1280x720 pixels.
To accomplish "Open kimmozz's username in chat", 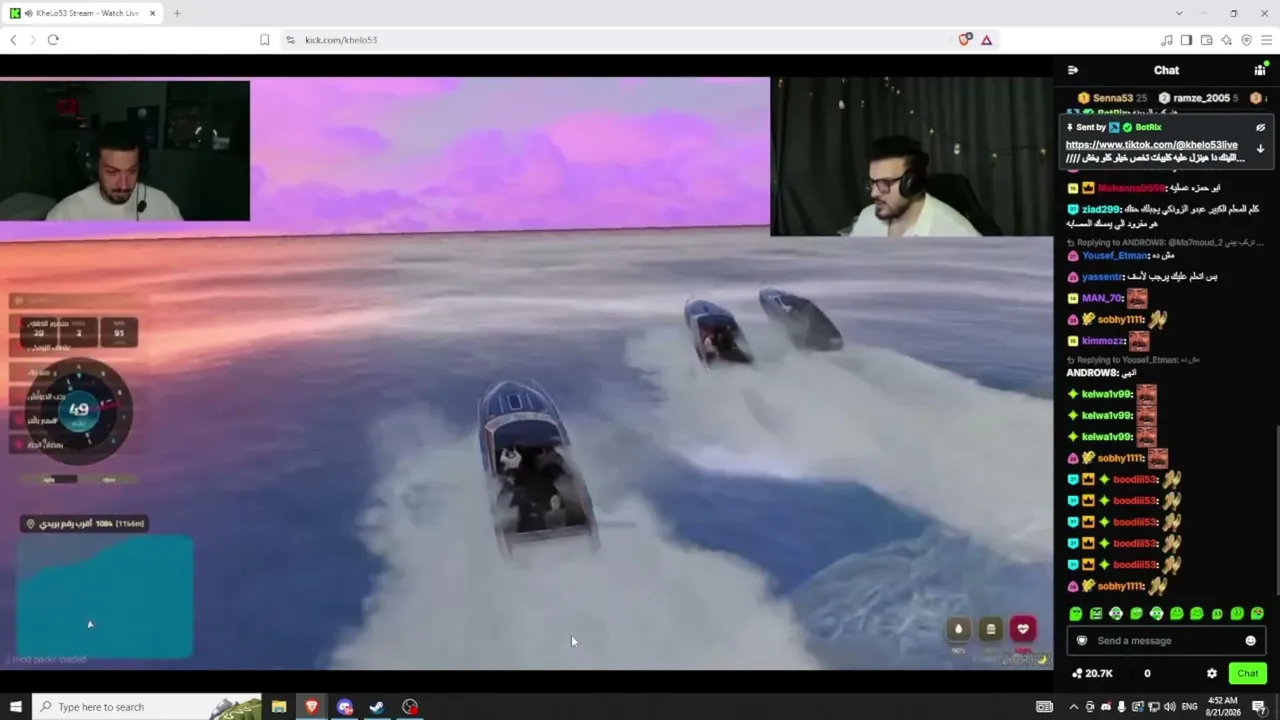I will (1104, 341).
